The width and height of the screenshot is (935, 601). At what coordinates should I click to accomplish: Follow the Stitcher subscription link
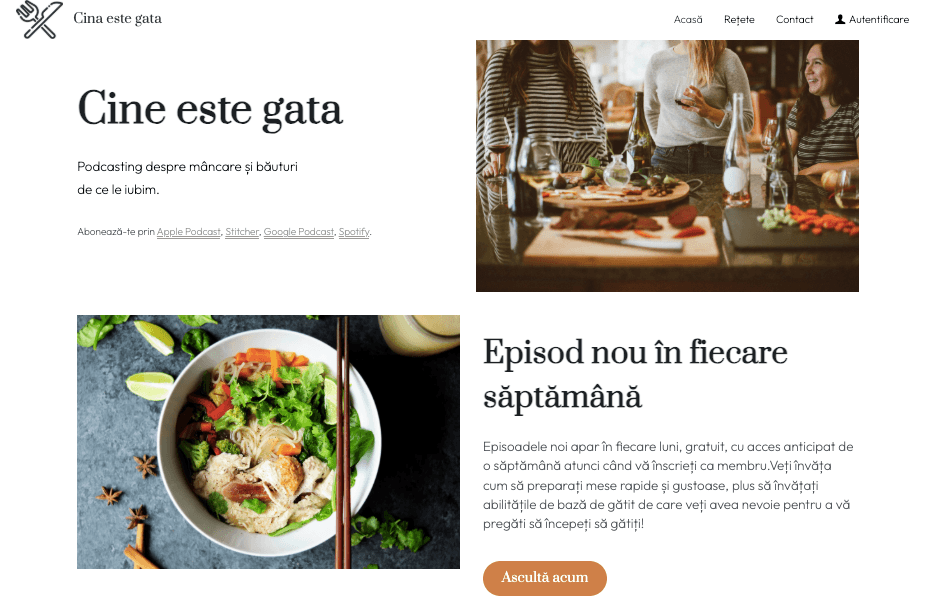coord(242,232)
